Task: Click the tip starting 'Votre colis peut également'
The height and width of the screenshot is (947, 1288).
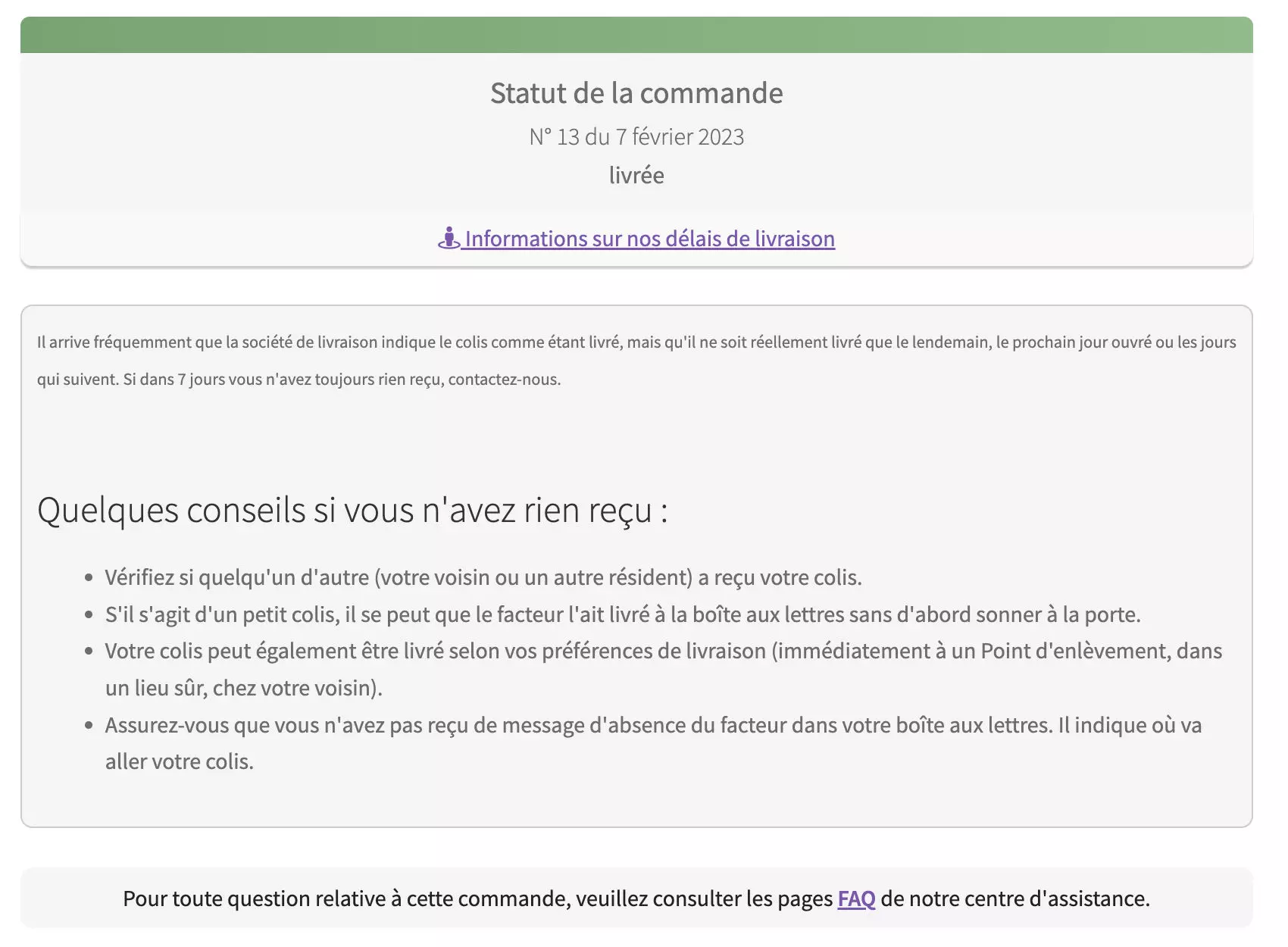Action: [663, 670]
